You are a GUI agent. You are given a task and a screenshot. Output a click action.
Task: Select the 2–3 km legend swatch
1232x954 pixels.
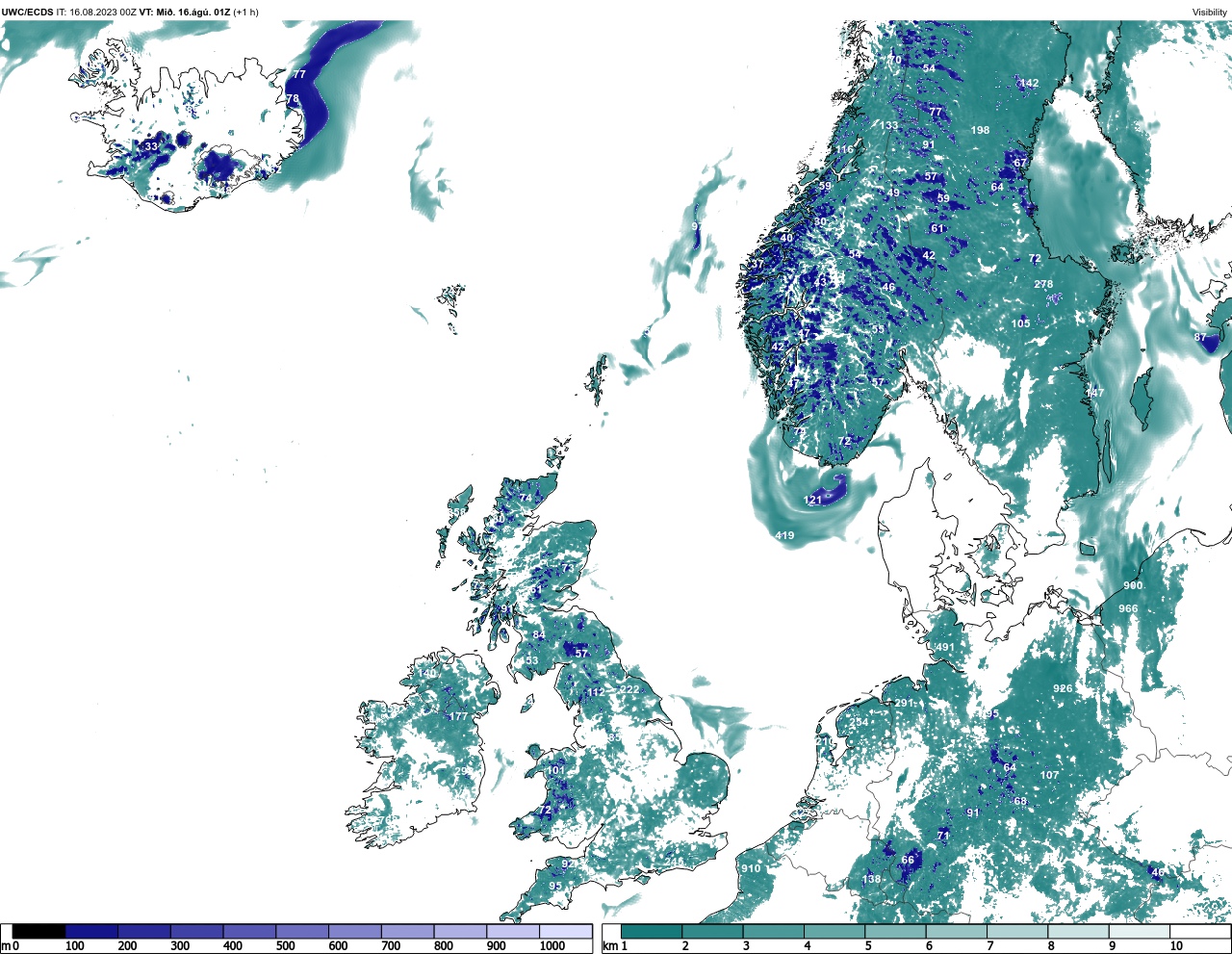712,931
